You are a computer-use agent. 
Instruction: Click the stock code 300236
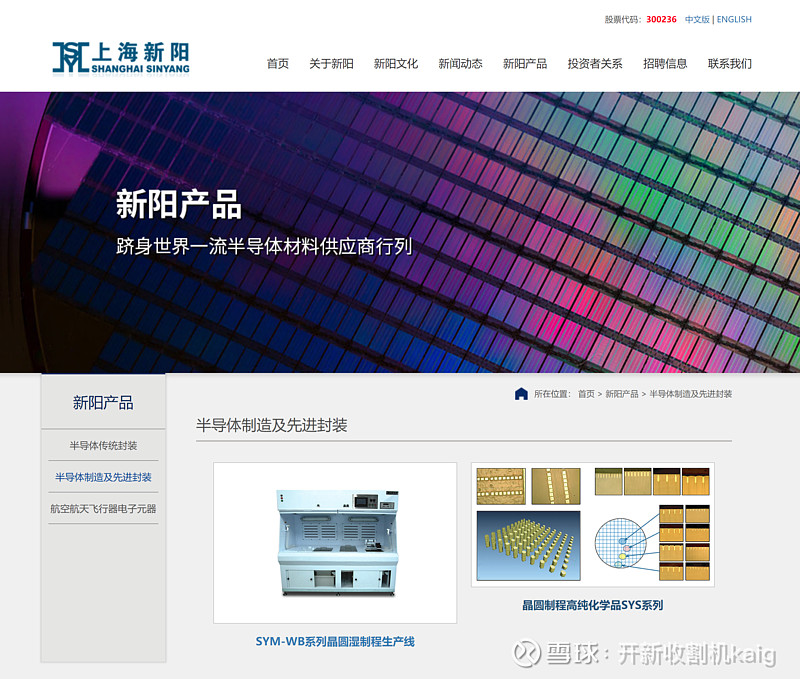tap(661, 19)
